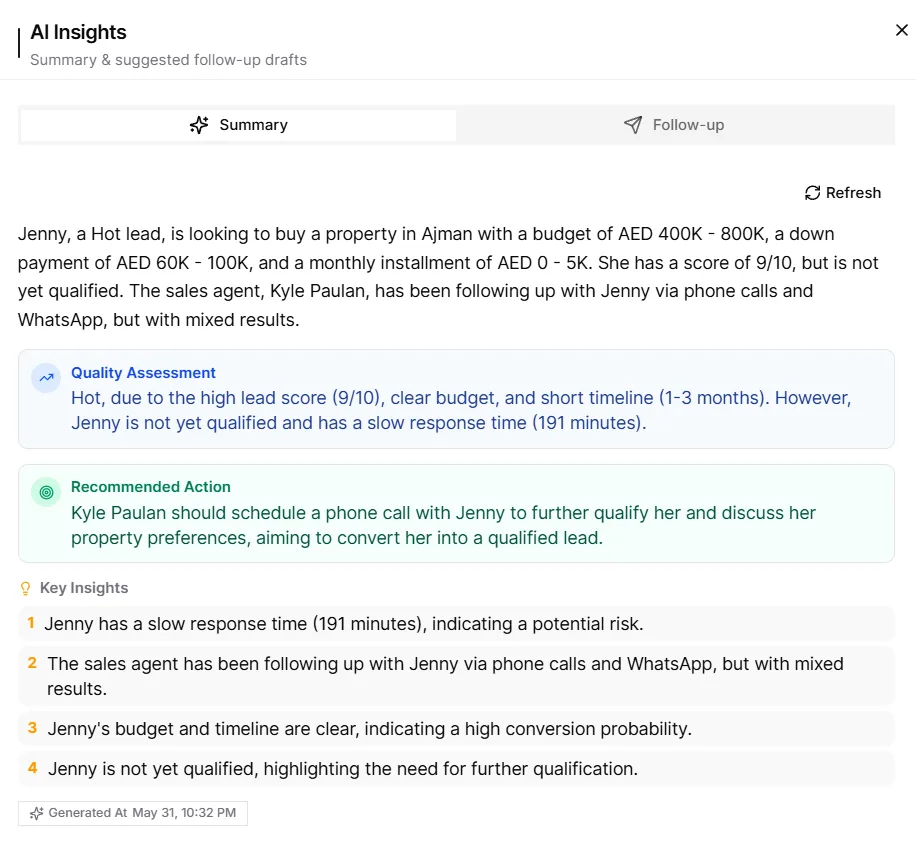Click the Recommended Action target icon

(46, 492)
